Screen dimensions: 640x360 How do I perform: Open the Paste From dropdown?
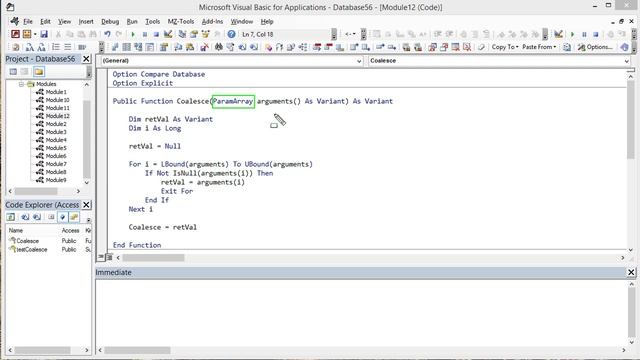[x=539, y=47]
